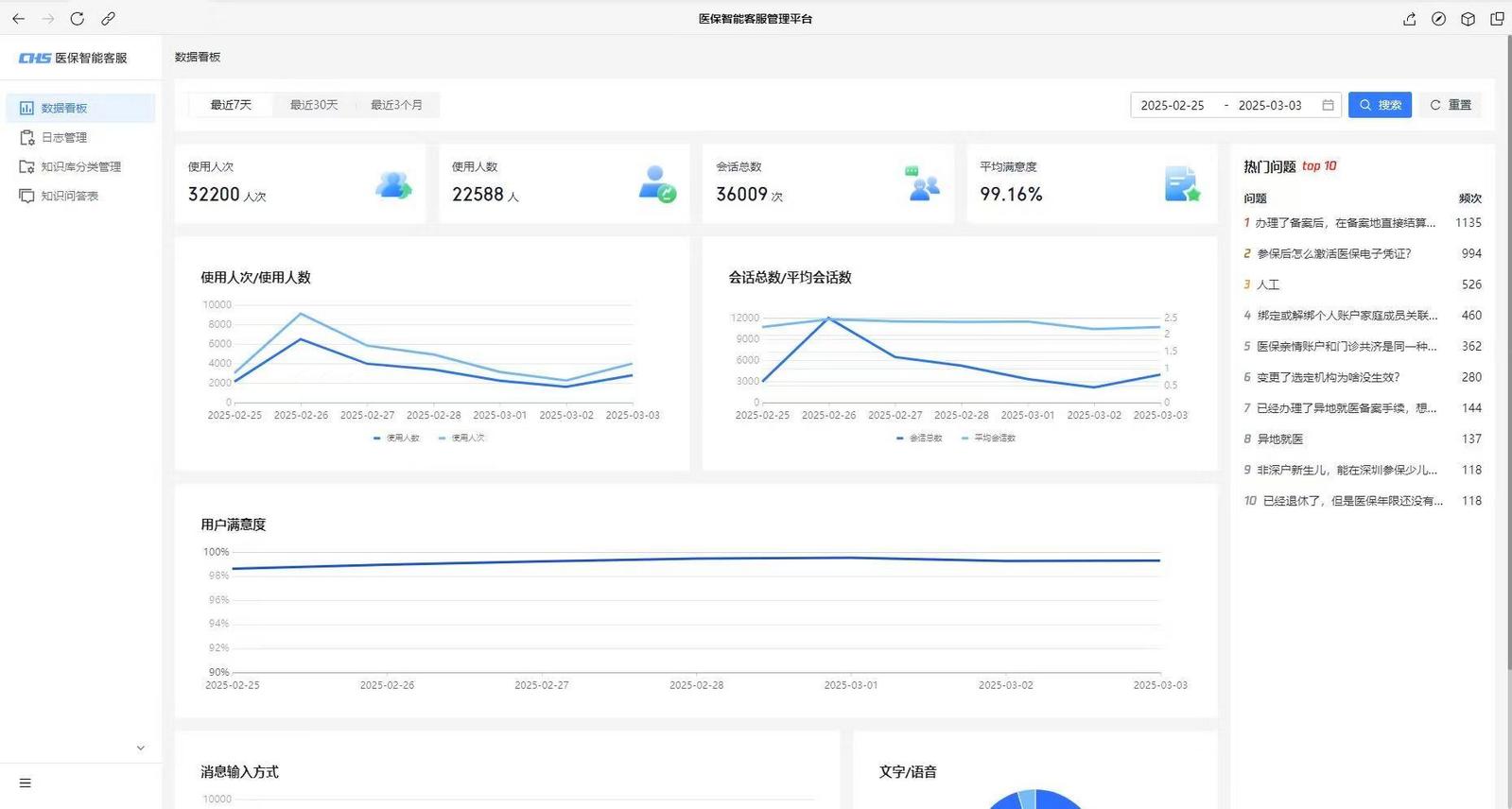
Task: Click the 32200 usage count value
Action: pos(214,194)
